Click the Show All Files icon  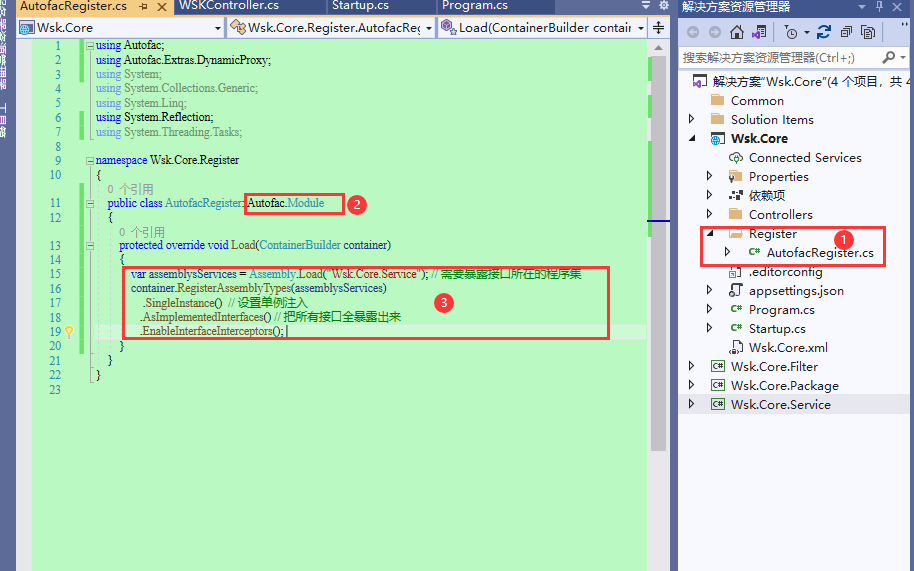tap(869, 32)
